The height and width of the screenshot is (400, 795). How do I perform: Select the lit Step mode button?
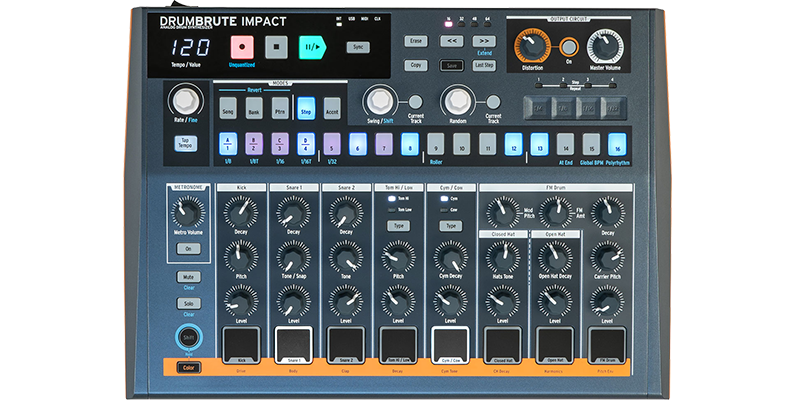306,108
